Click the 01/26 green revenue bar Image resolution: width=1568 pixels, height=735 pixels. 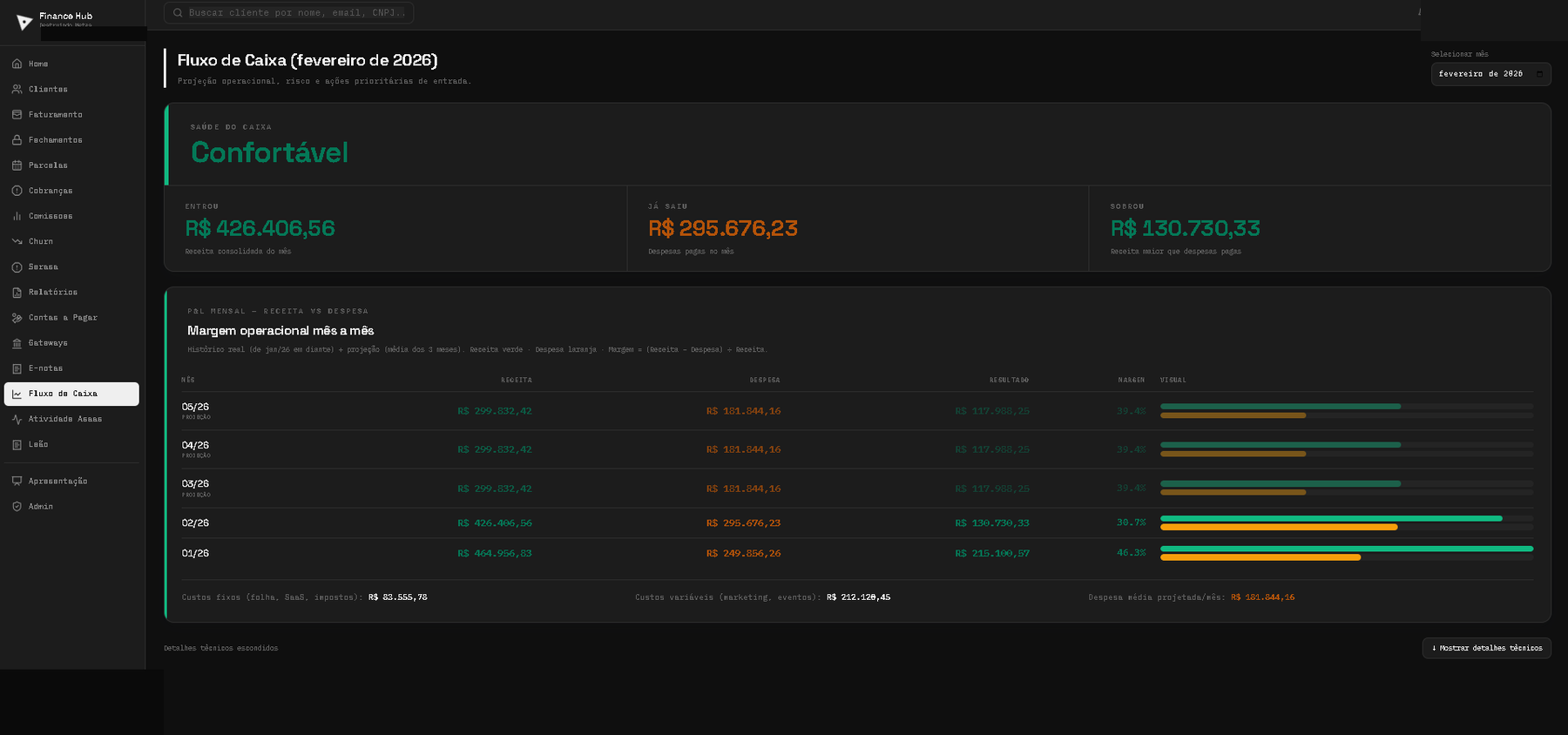pos(1347,549)
